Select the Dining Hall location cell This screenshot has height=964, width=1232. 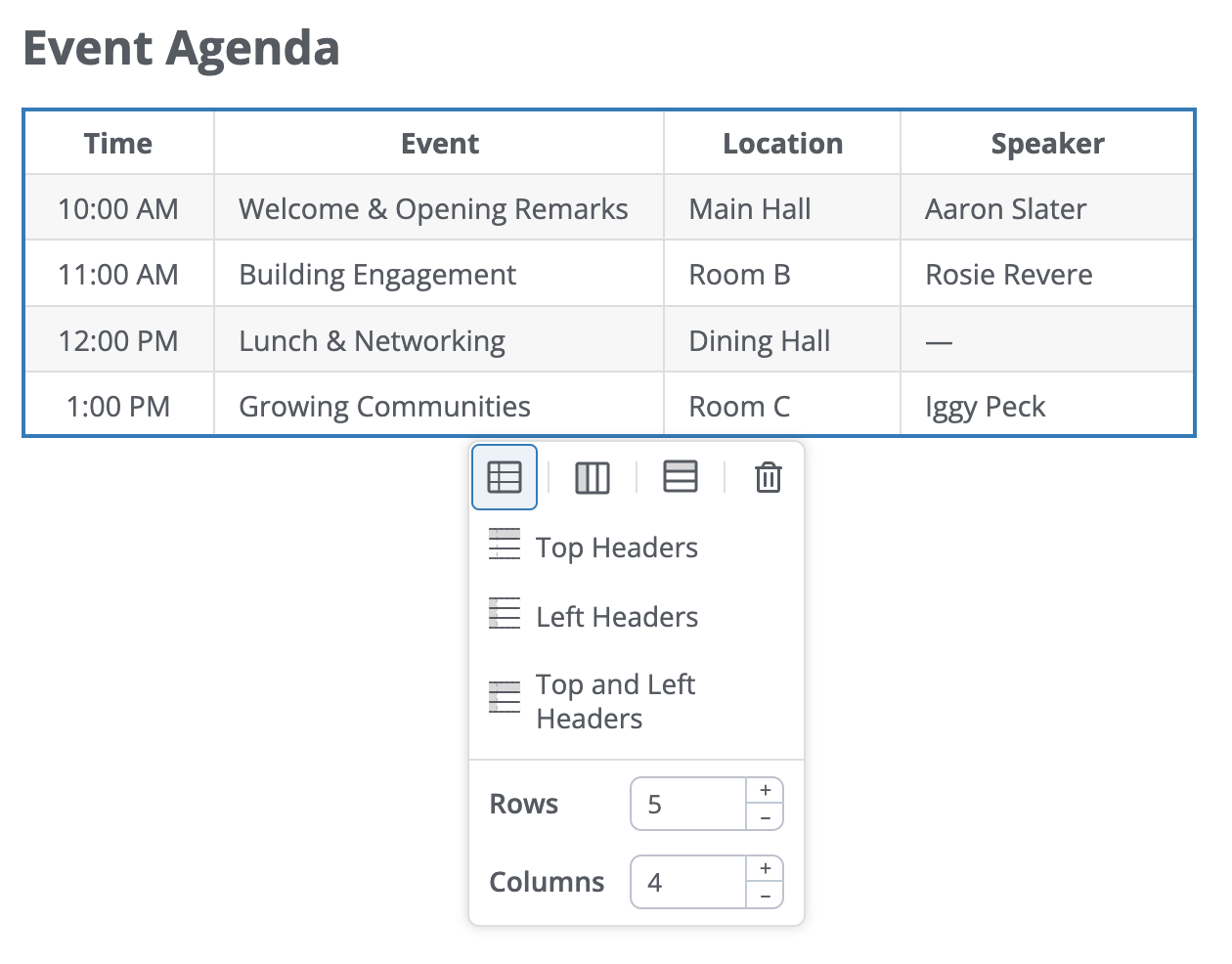[782, 340]
